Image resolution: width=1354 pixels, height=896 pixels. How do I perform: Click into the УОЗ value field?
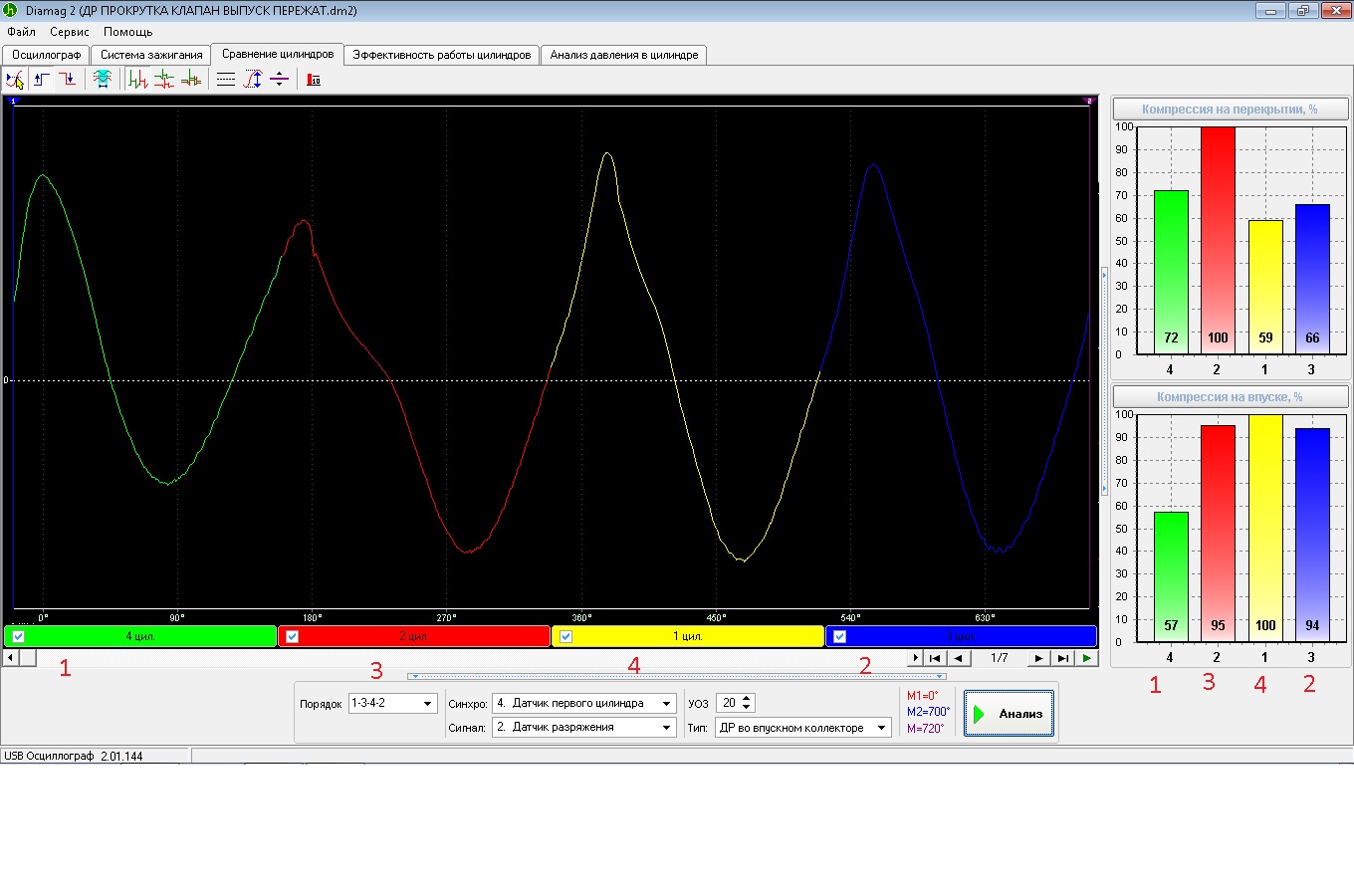[x=729, y=703]
